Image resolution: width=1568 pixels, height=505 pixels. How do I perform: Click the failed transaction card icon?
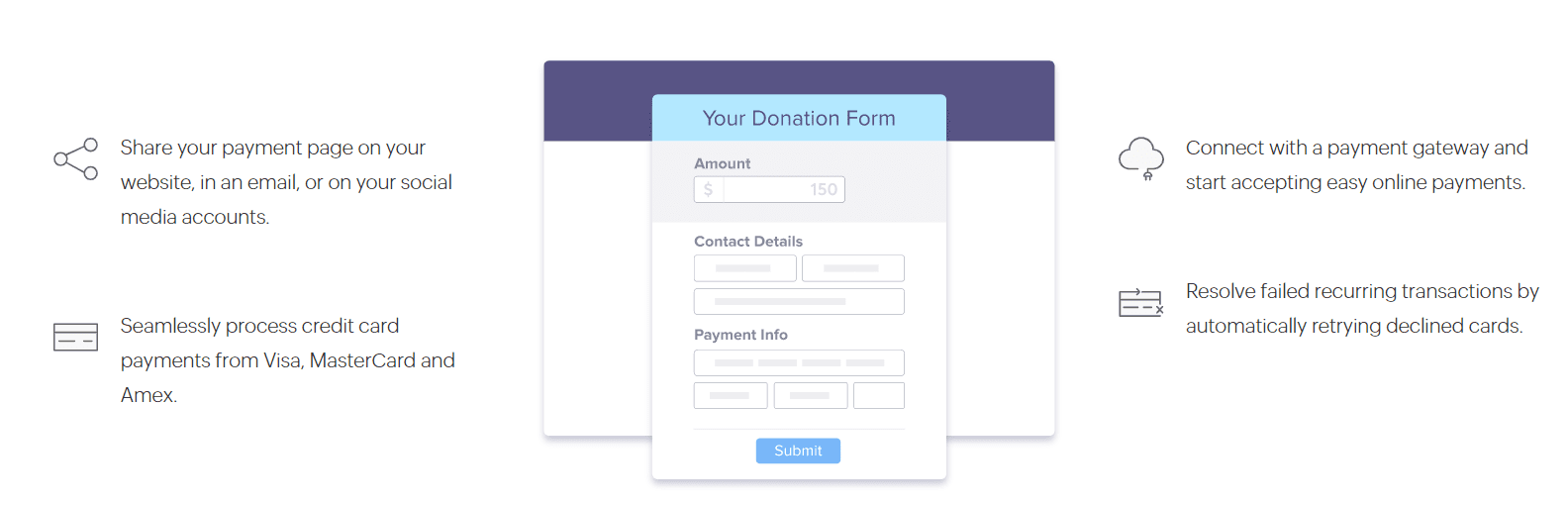click(1141, 303)
